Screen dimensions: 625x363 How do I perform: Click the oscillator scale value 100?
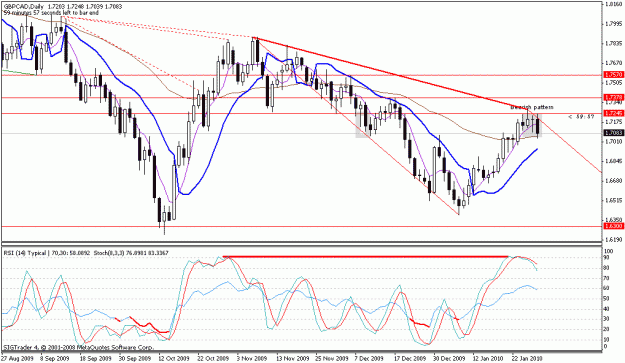click(x=609, y=251)
